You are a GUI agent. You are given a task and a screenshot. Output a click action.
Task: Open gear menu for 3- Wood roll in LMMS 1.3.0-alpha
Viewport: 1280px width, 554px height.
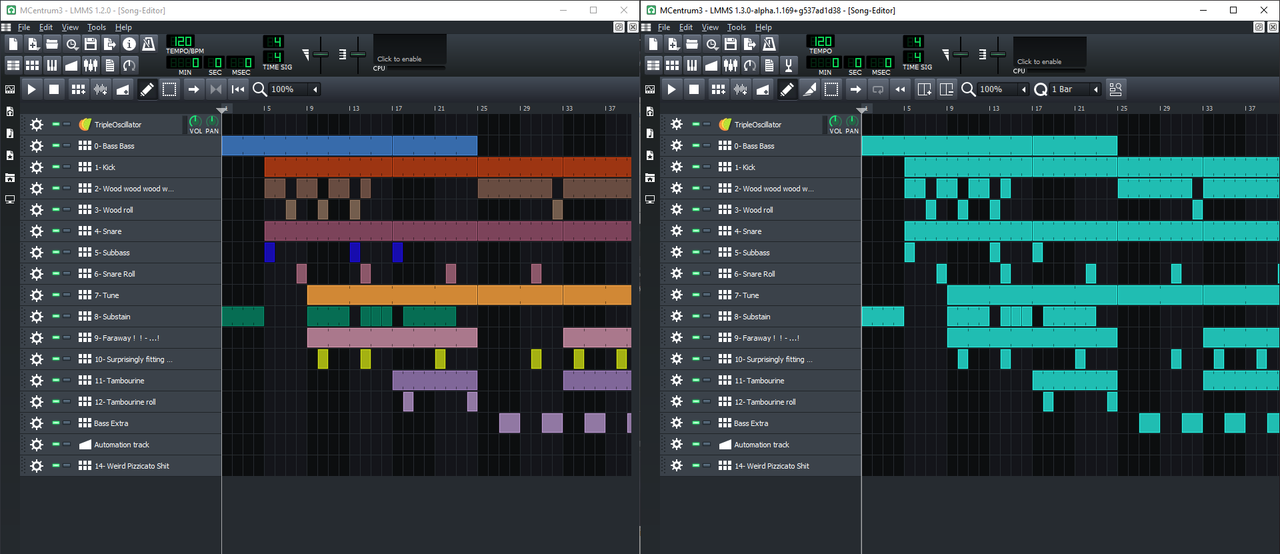677,210
